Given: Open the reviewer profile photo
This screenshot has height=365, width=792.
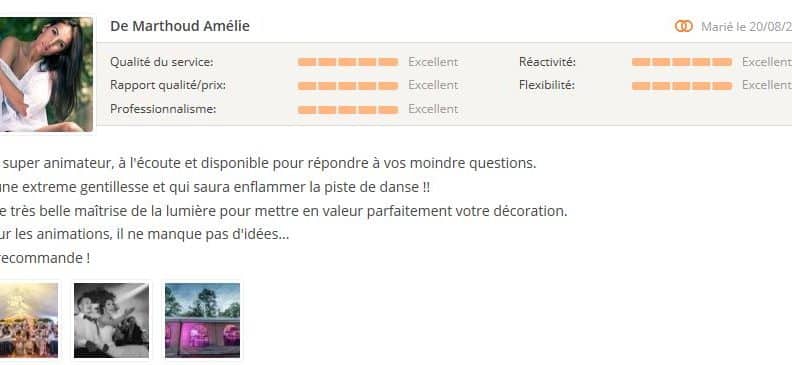Looking at the screenshot, I should [x=46, y=74].
